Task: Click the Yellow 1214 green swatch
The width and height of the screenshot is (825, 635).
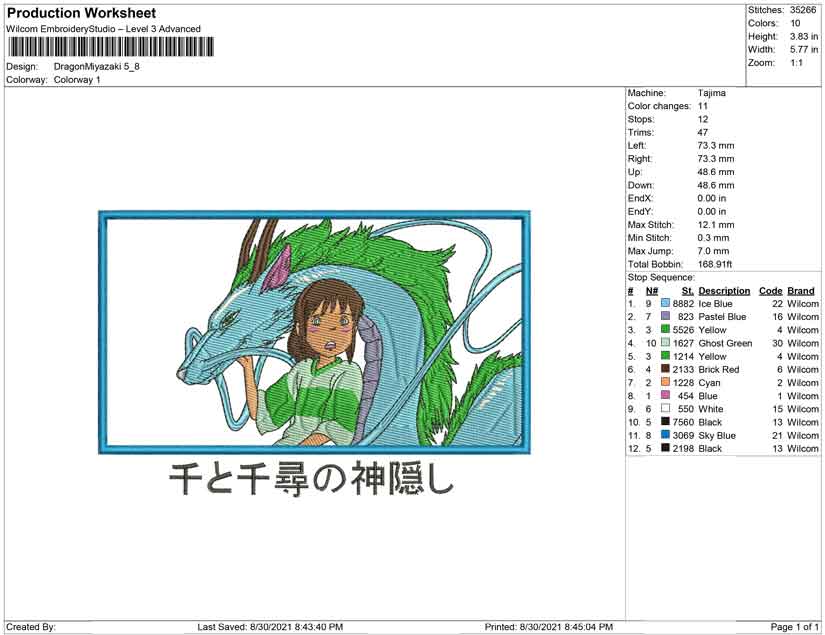Action: pyautogui.click(x=666, y=356)
